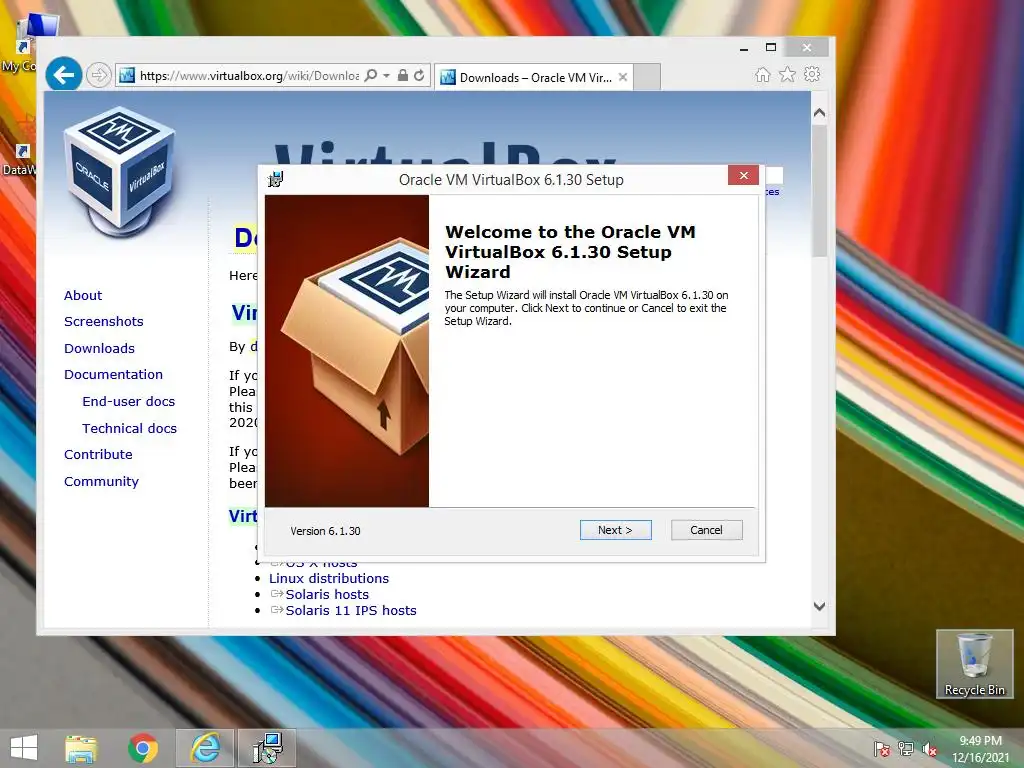This screenshot has width=1024, height=768.
Task: Open the Contribute sidebar link
Action: [98, 455]
